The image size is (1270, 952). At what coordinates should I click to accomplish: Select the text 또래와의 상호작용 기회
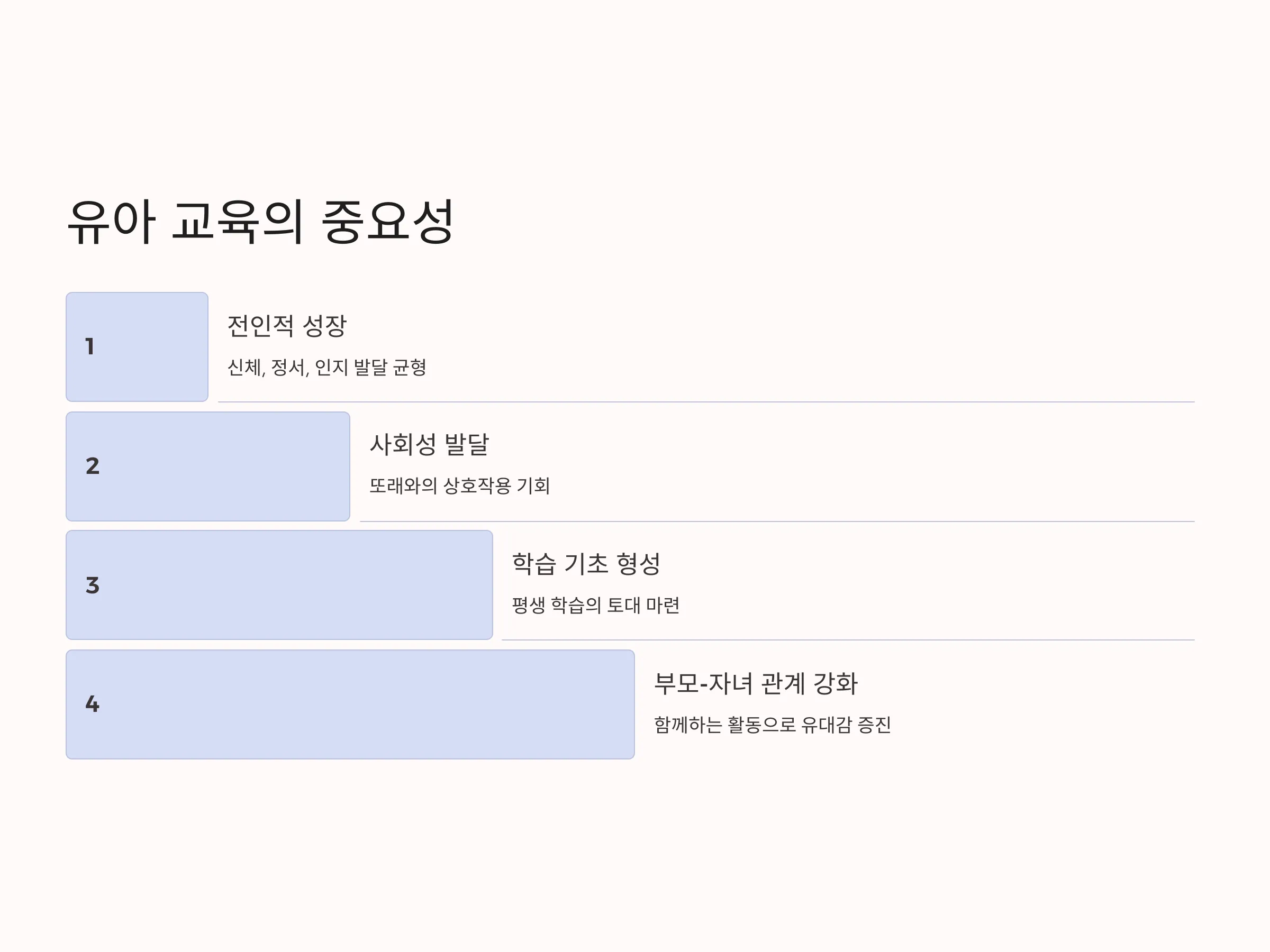(x=459, y=486)
